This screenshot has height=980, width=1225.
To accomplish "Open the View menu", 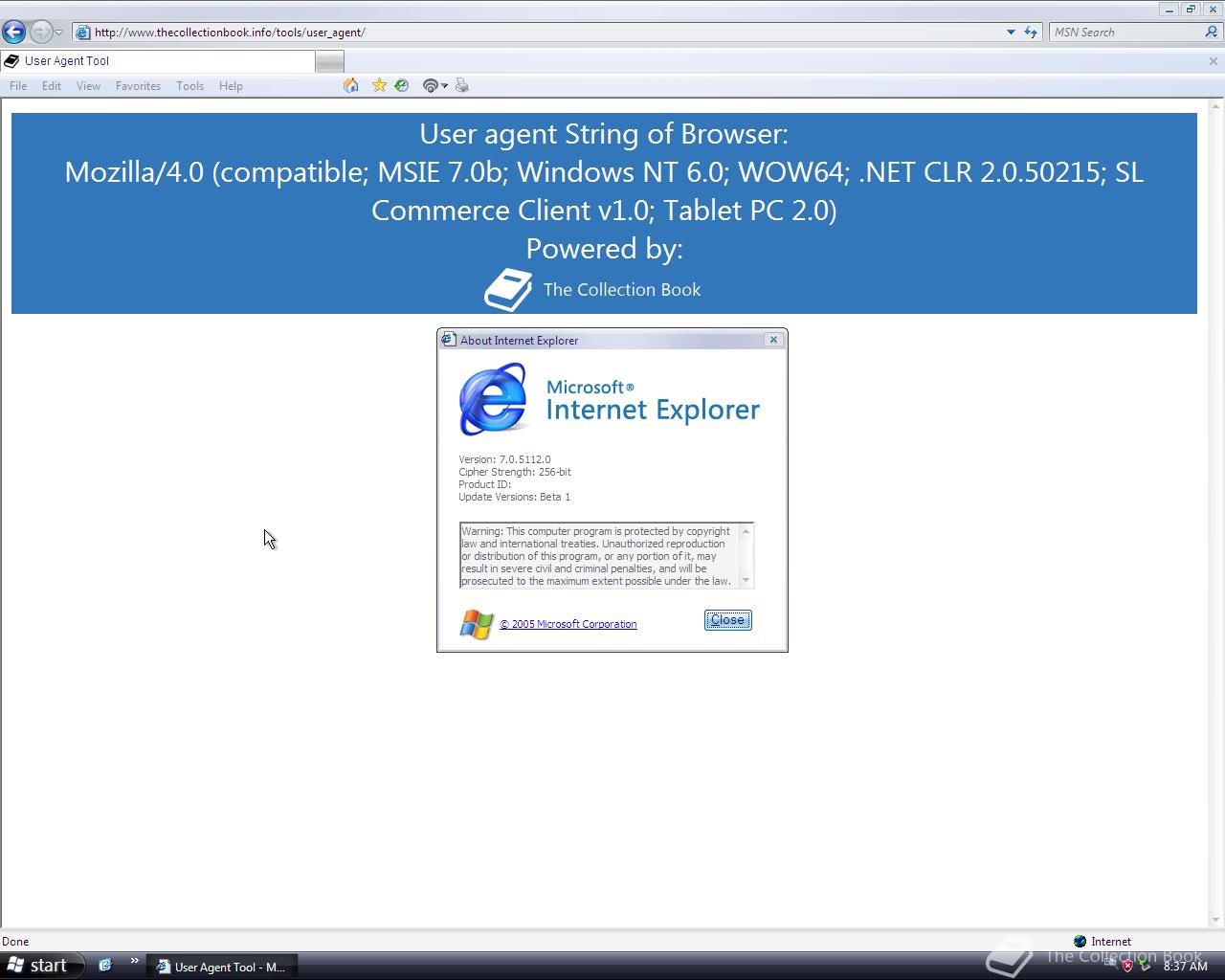I will 88,85.
